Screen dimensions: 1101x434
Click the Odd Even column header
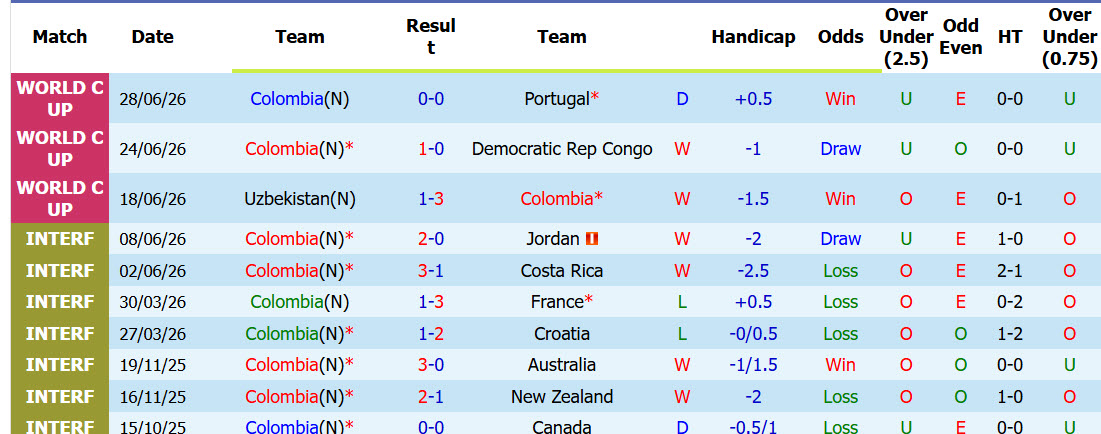[x=961, y=37]
